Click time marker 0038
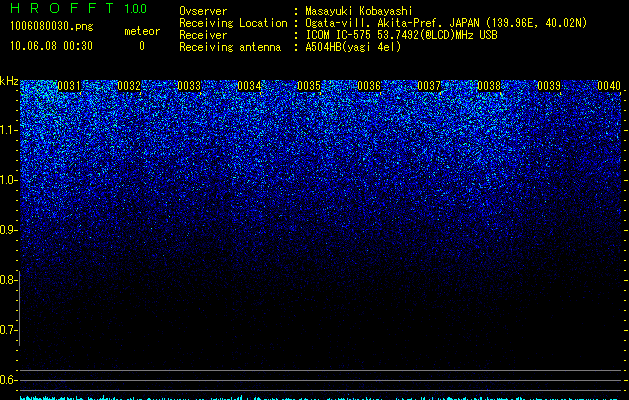The width and height of the screenshot is (629, 400). [489, 86]
